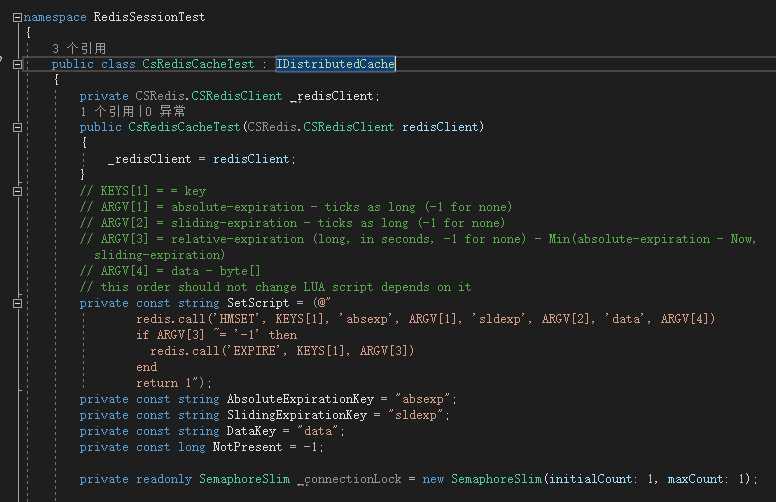Viewport: 776px width, 502px height.
Task: Open the "1 个引用" CodeLens link
Action: 106,112
